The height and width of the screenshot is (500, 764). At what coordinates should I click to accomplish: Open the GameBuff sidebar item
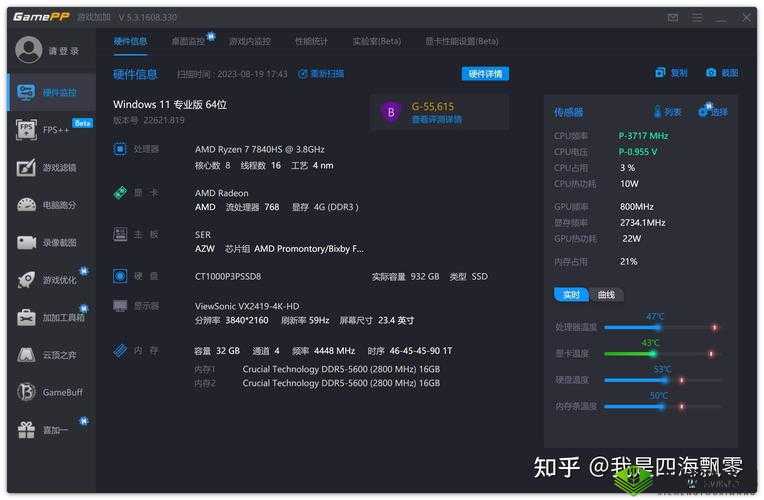[52, 392]
